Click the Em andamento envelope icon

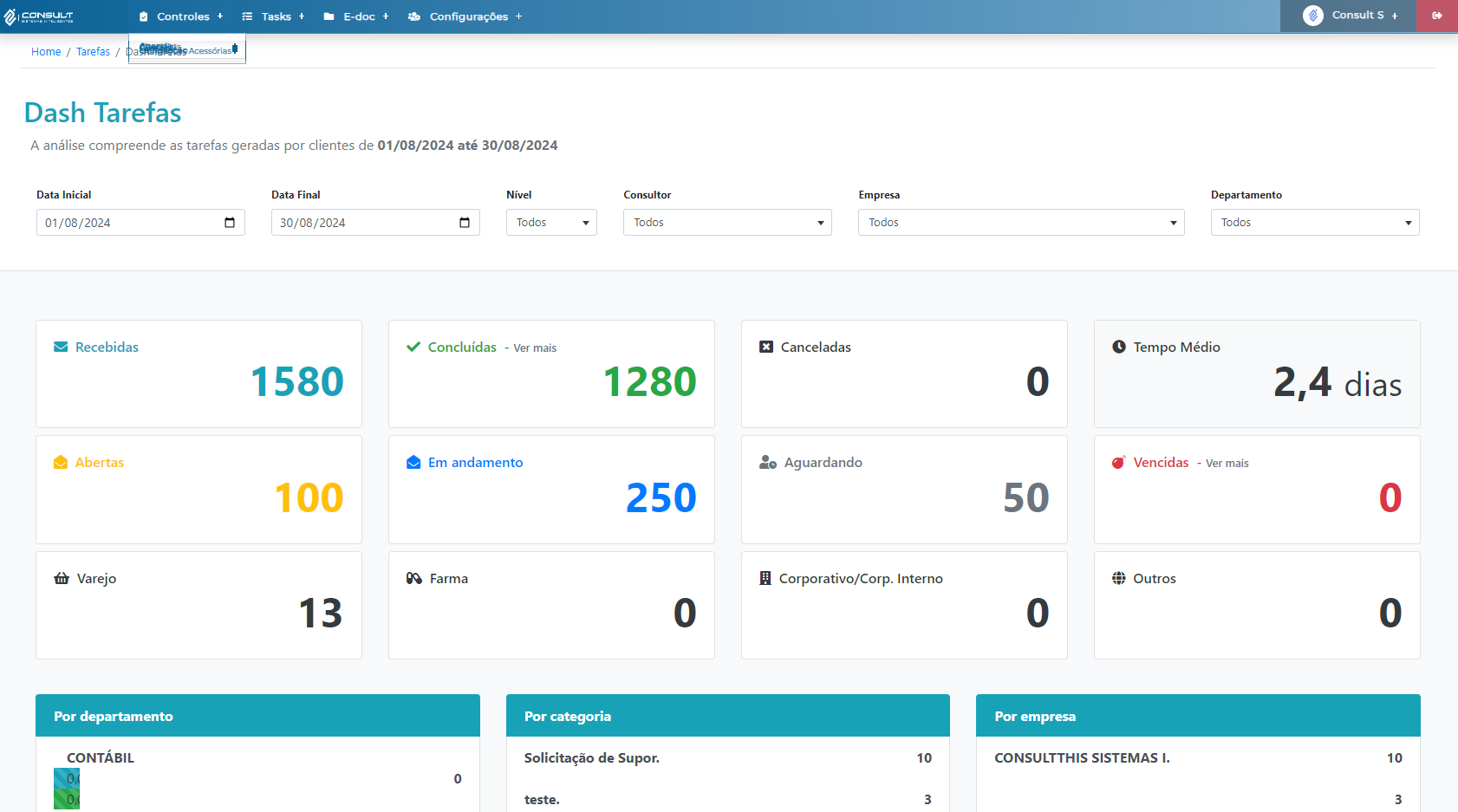tap(413, 462)
